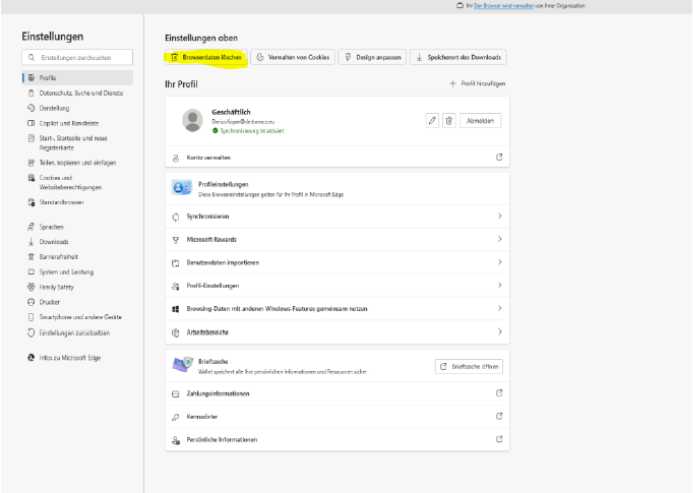Open Zahlungsinformationen external link icon
This screenshot has height=493, width=693.
498,394
